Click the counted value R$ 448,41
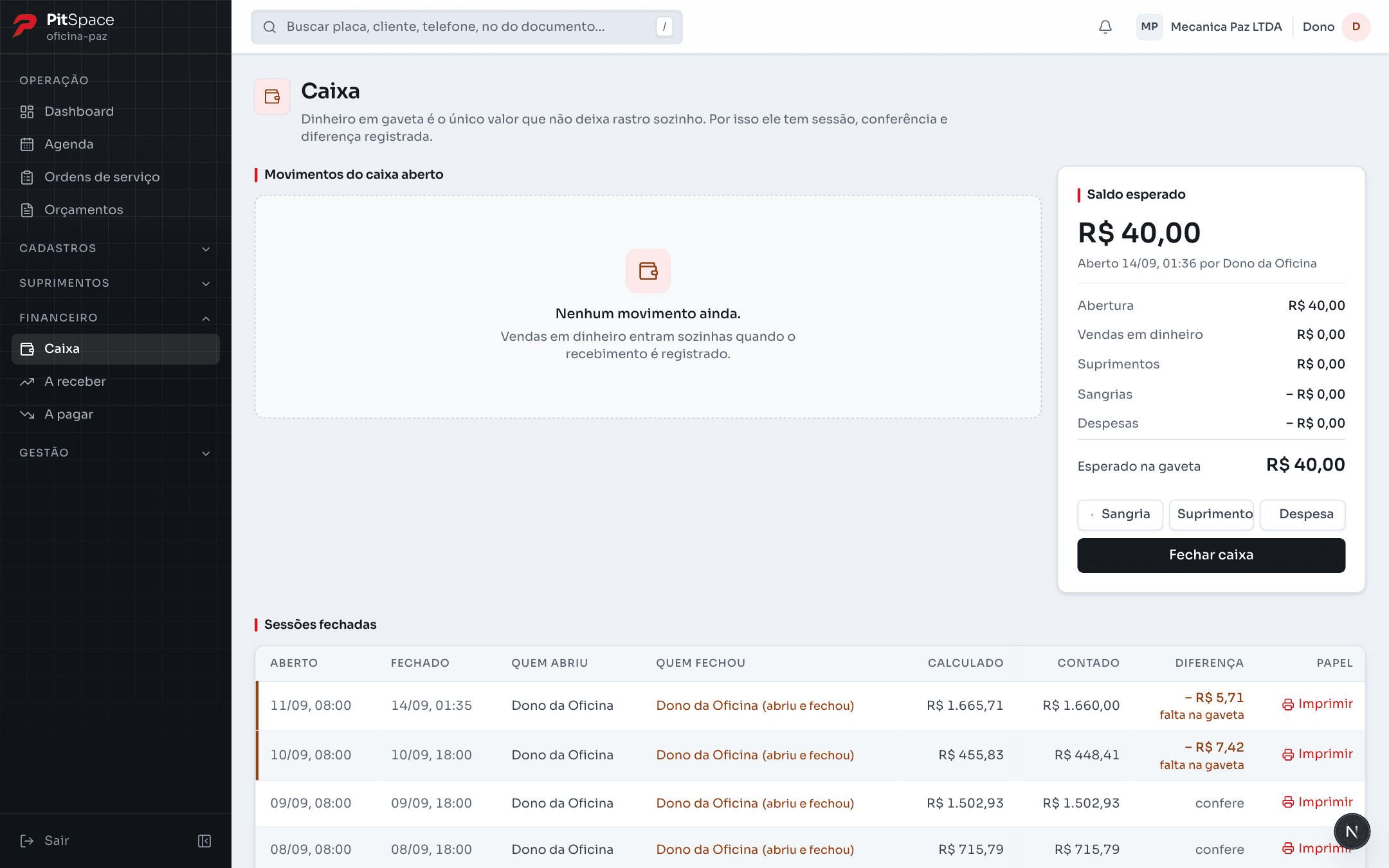 tap(1087, 755)
